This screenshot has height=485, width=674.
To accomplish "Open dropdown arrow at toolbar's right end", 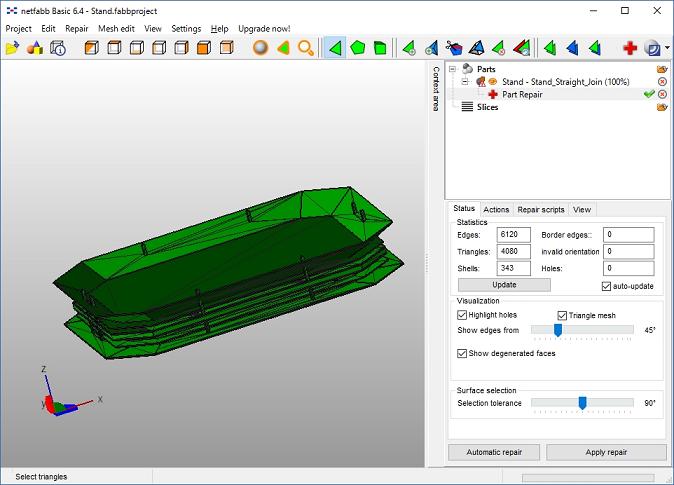I will click(668, 48).
